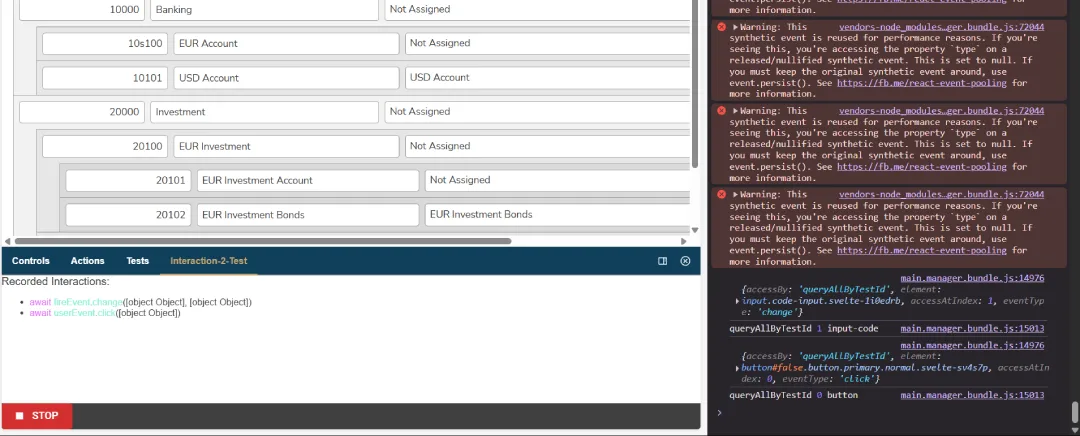This screenshot has height=436, width=1080.
Task: Click the down arrow of accounts vertical scrollbar
Action: tap(695, 230)
